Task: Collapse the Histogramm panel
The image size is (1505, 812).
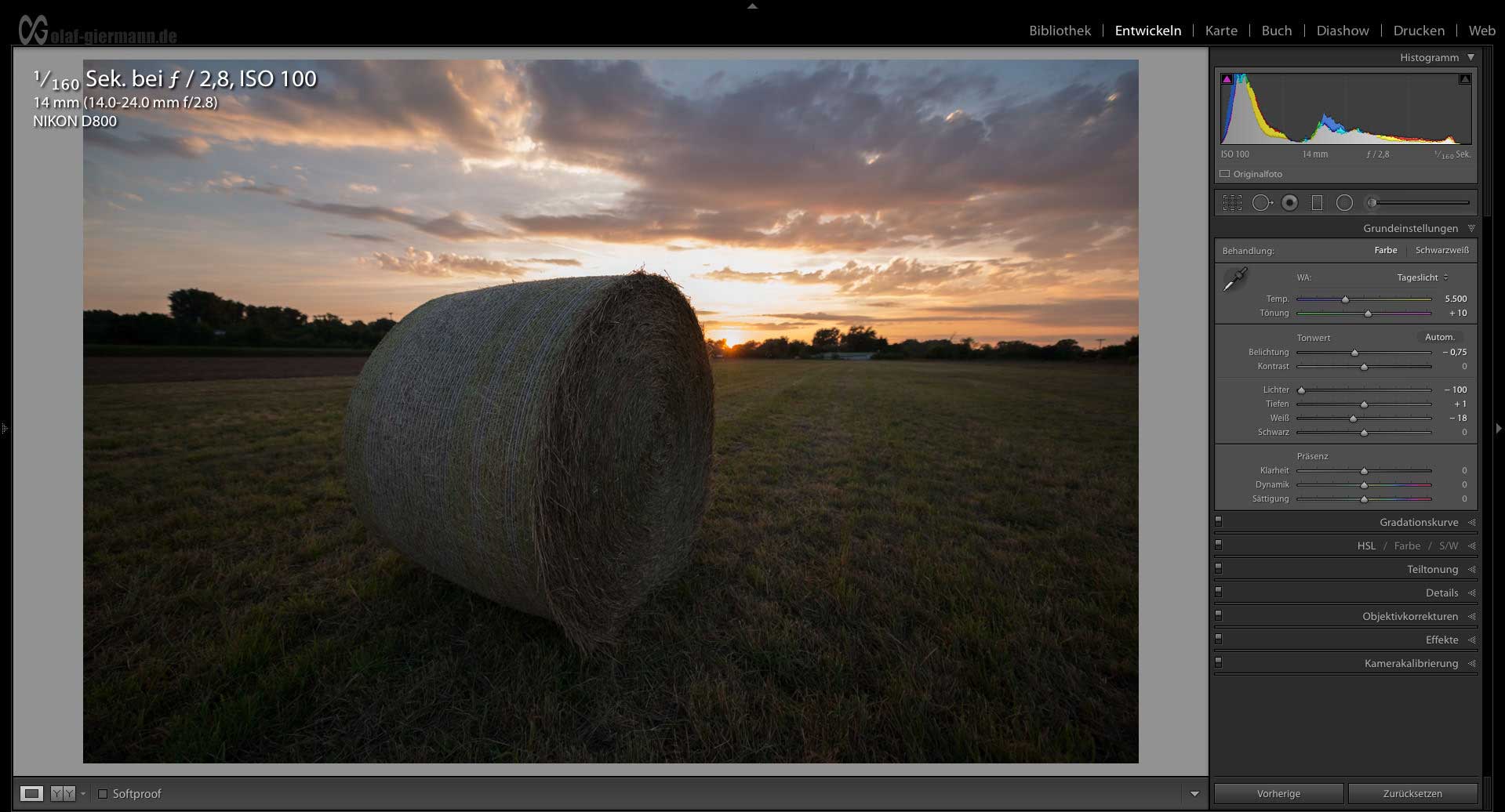Action: (x=1470, y=57)
